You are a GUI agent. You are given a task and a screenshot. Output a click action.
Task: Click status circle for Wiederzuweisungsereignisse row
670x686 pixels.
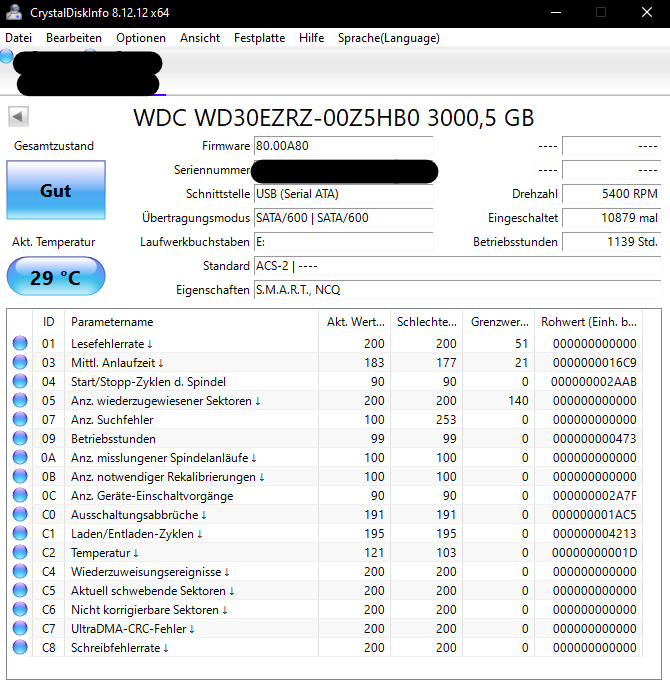pyautogui.click(x=20, y=572)
